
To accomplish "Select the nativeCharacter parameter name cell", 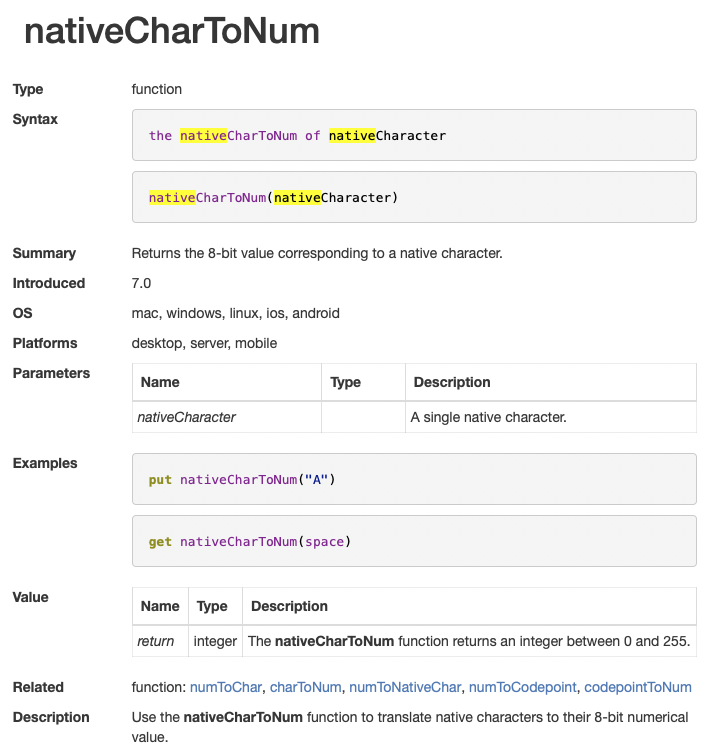I will tap(187, 417).
